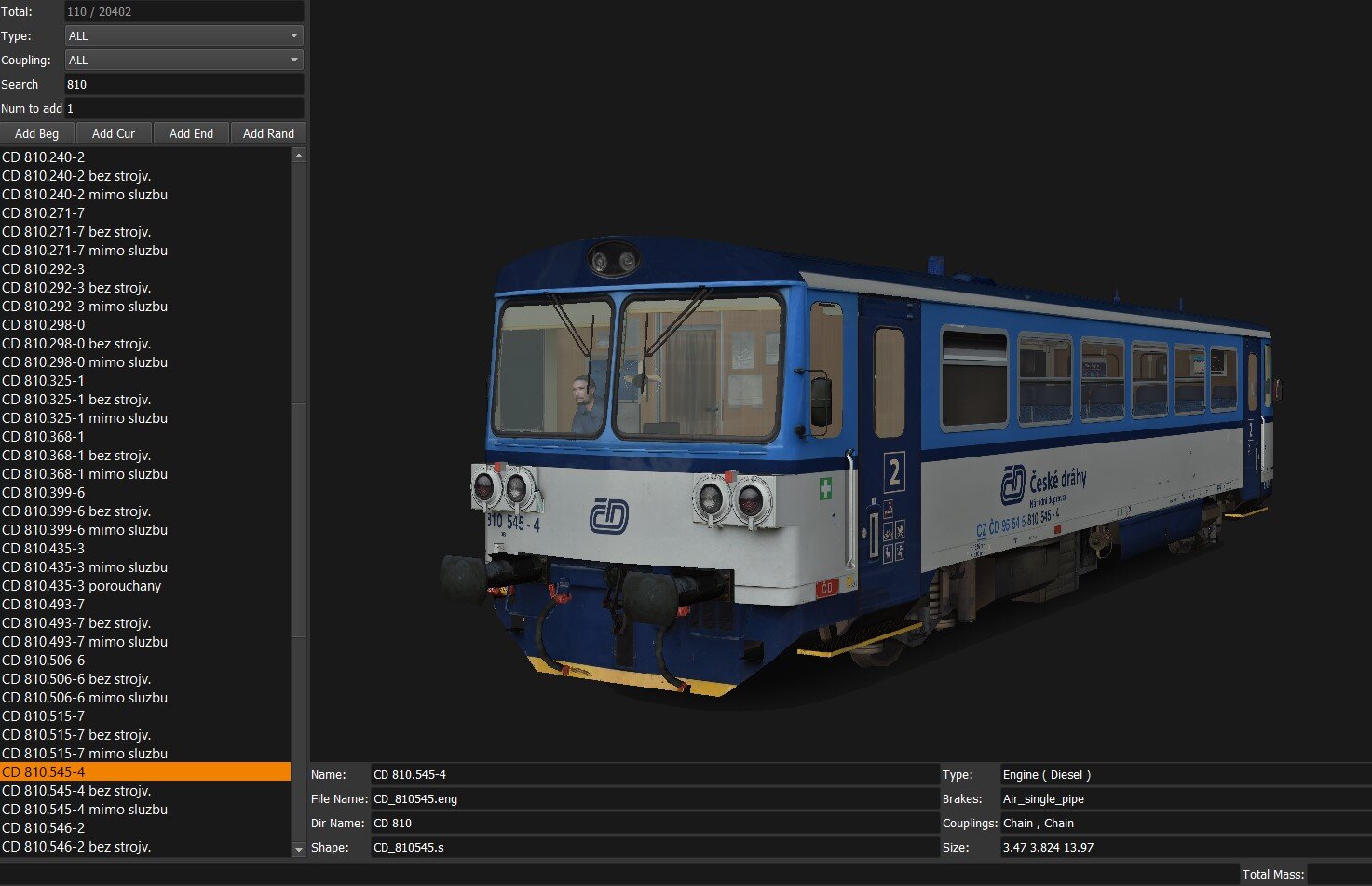
Task: Select CD 810.515-7 in the list
Action: (145, 716)
